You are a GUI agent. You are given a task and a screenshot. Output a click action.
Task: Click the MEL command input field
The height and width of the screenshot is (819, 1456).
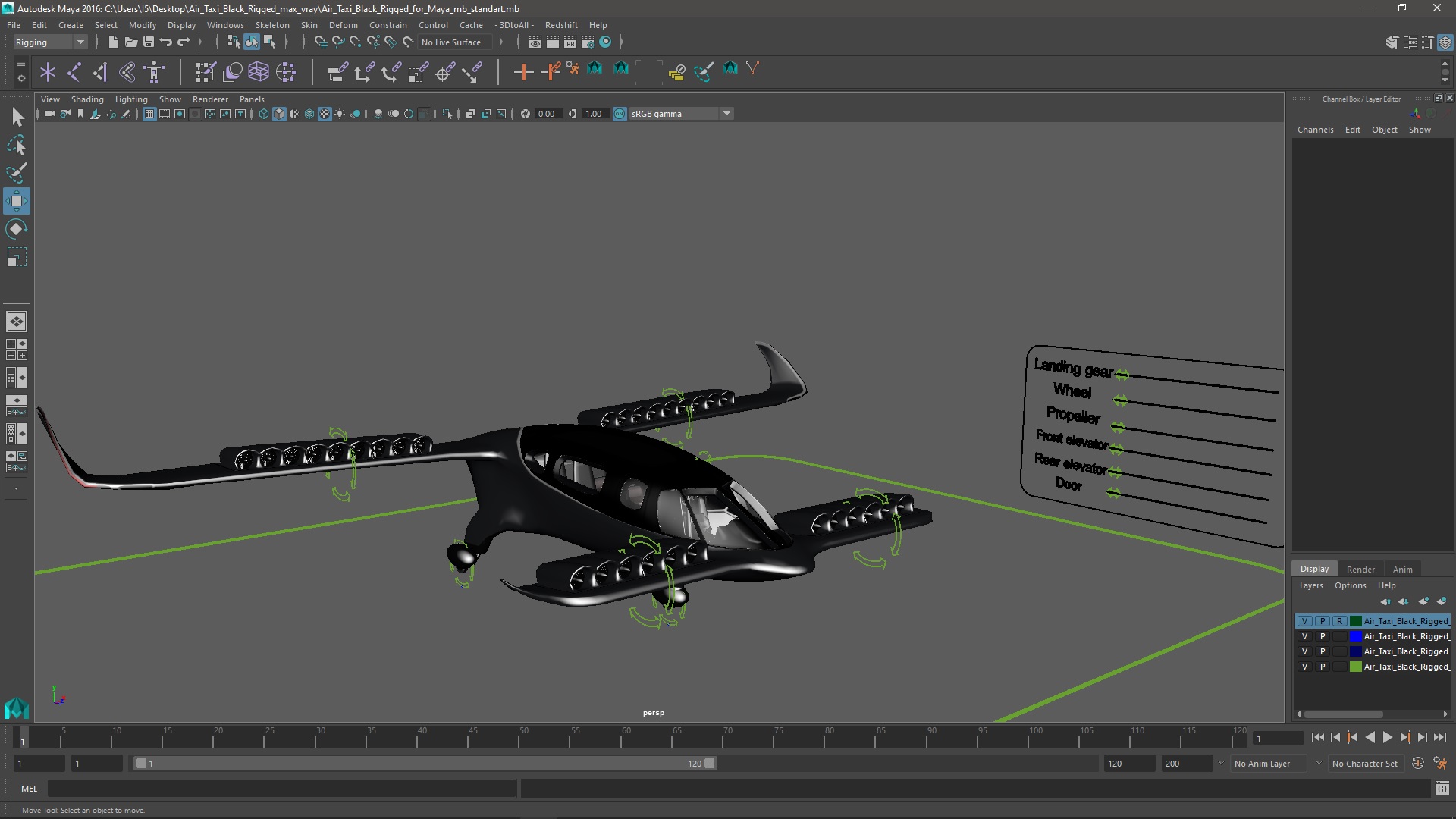click(x=281, y=789)
